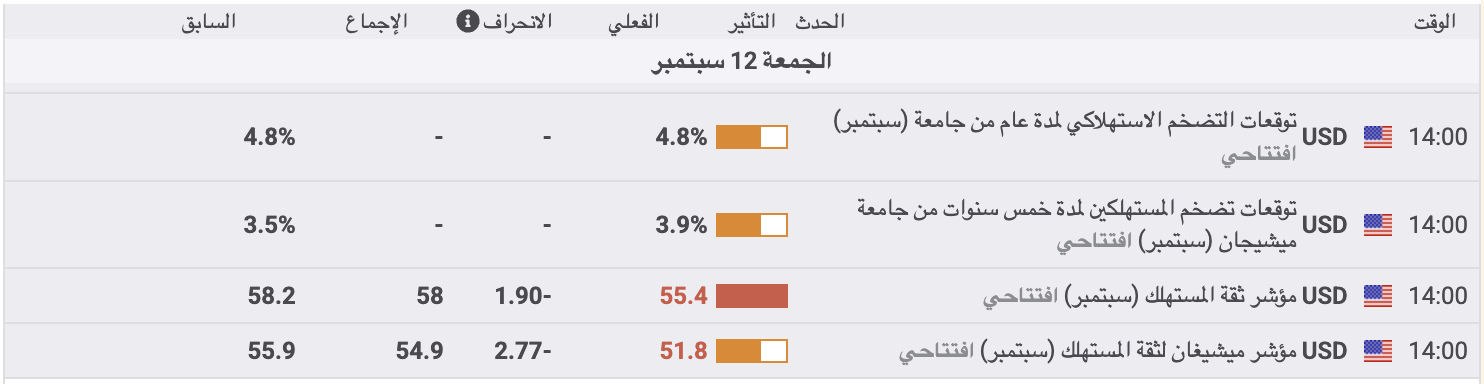Click the orange impact bar beside 3.9%
This screenshot has height=384, width=1484.
(x=752, y=224)
